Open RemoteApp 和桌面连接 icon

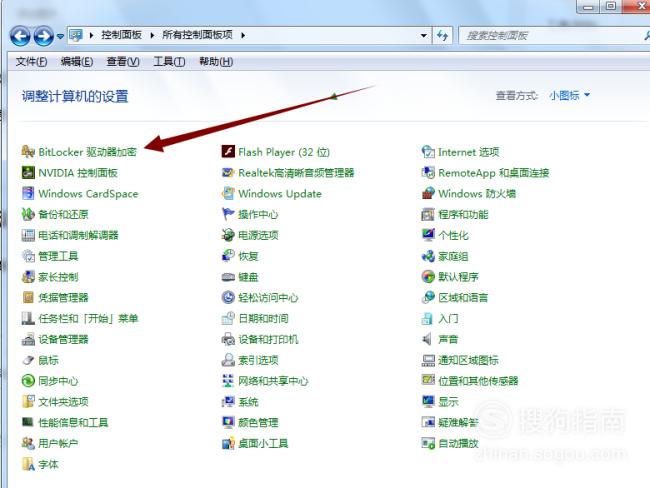click(428, 172)
